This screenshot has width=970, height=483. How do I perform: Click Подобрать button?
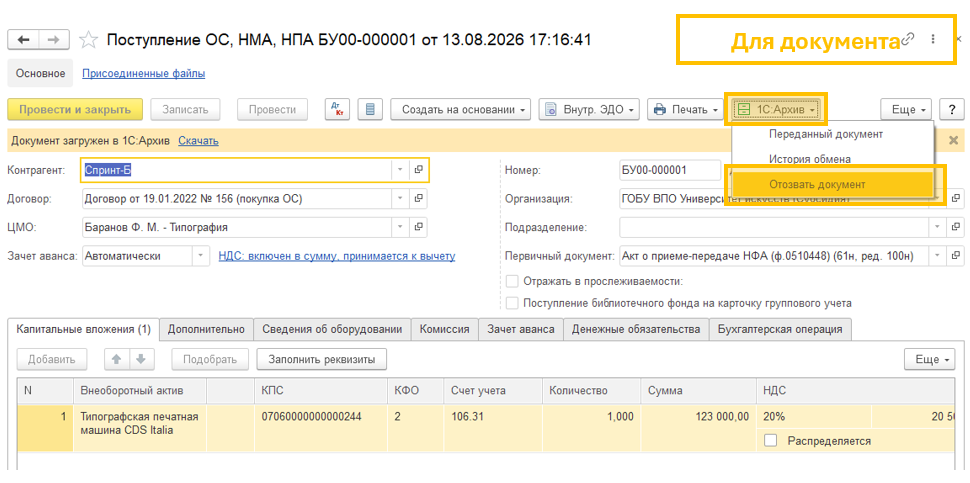click(x=210, y=359)
